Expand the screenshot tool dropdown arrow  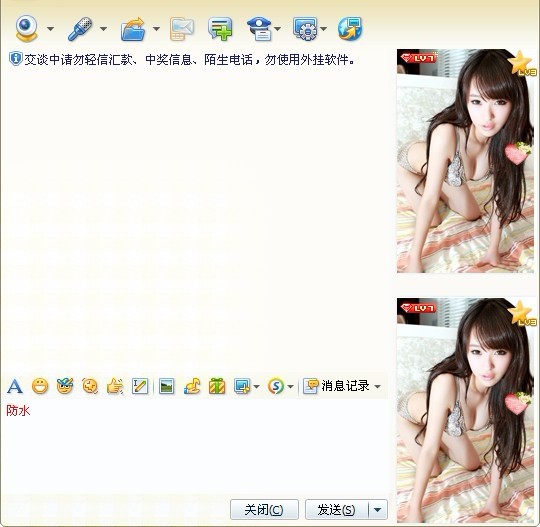click(x=256, y=386)
